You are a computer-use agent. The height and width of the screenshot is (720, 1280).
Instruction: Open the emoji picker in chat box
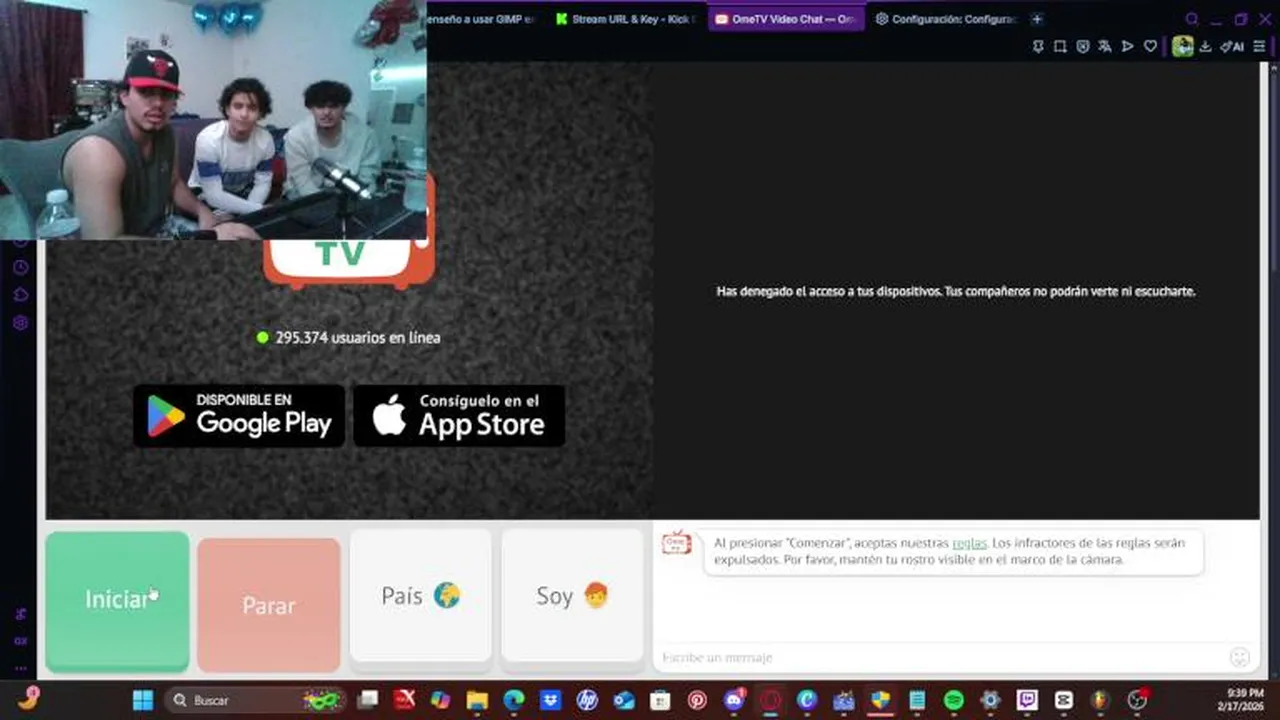pos(1240,657)
